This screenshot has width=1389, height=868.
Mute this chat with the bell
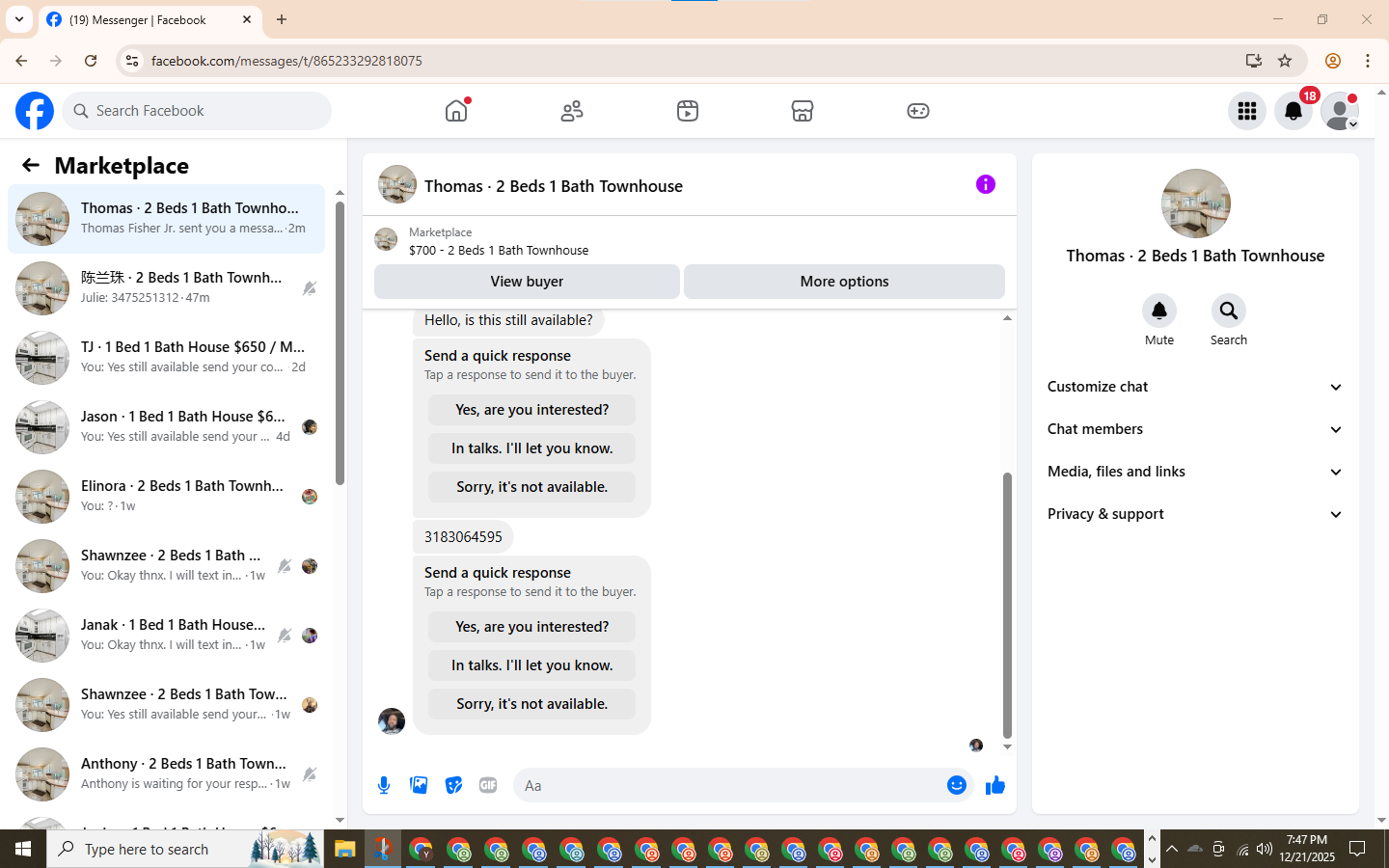1159,311
